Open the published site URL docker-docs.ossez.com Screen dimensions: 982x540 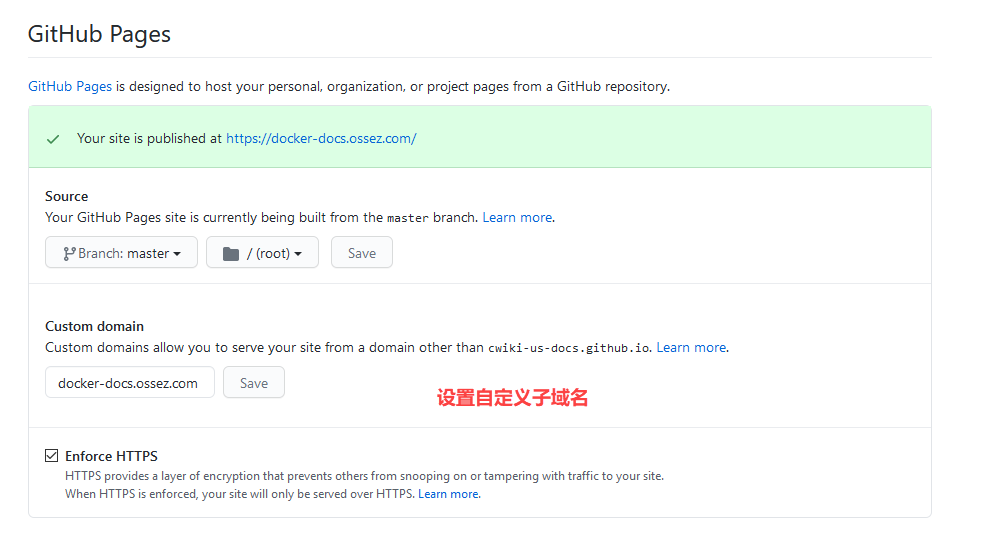[321, 138]
